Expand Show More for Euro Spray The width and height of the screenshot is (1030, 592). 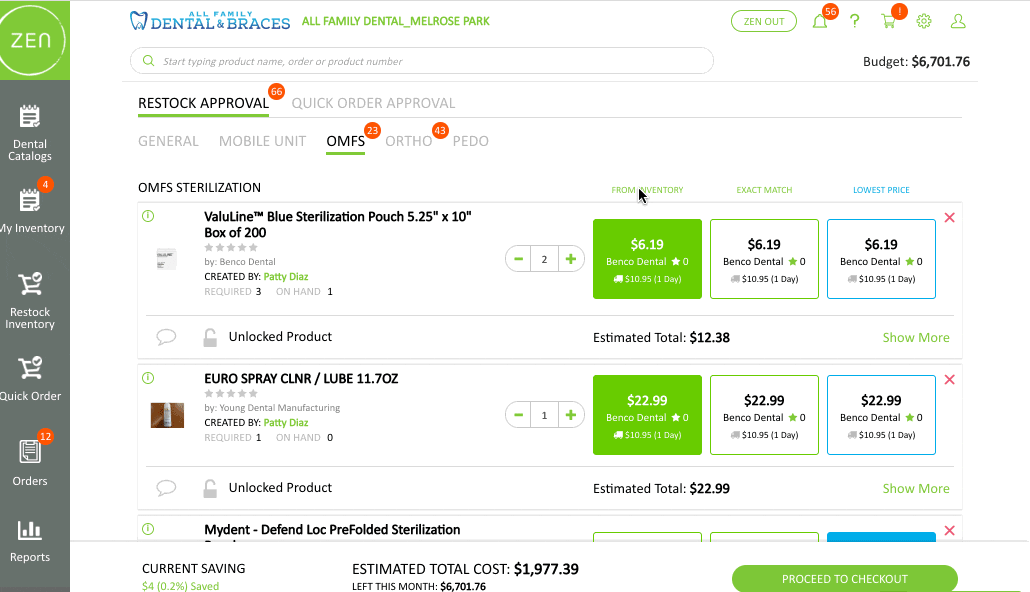(916, 489)
